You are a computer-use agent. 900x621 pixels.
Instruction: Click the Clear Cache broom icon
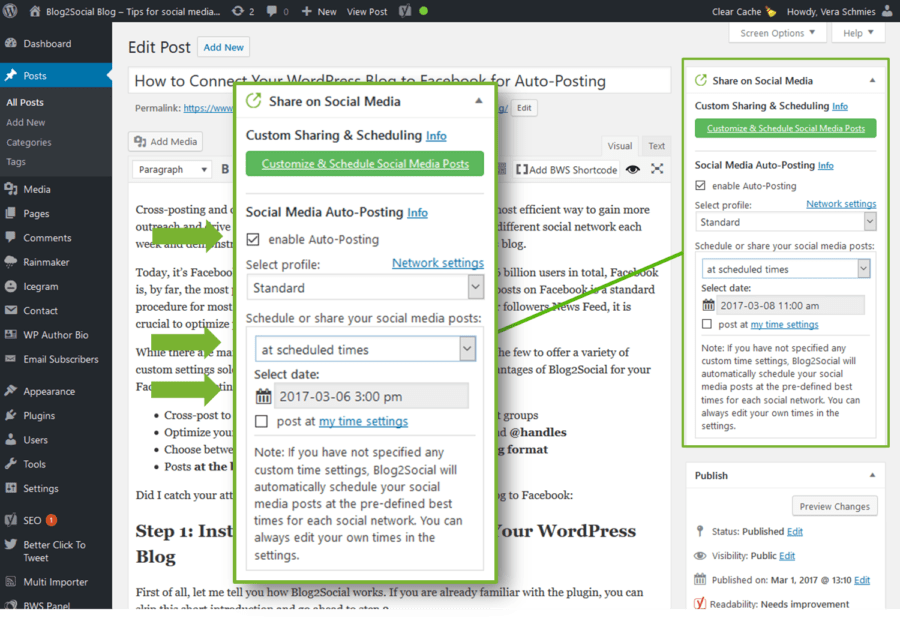coord(771,11)
